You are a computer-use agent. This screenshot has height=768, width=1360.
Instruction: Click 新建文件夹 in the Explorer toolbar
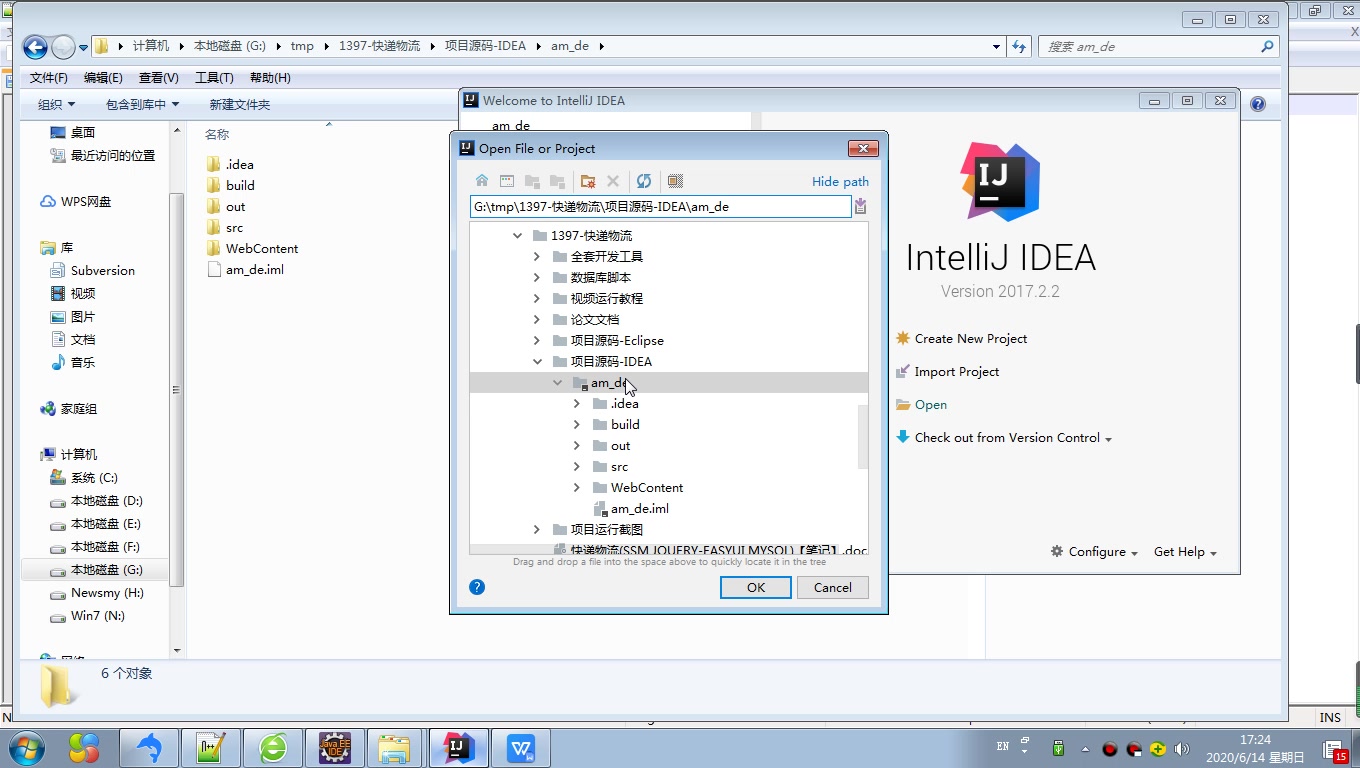pos(240,104)
